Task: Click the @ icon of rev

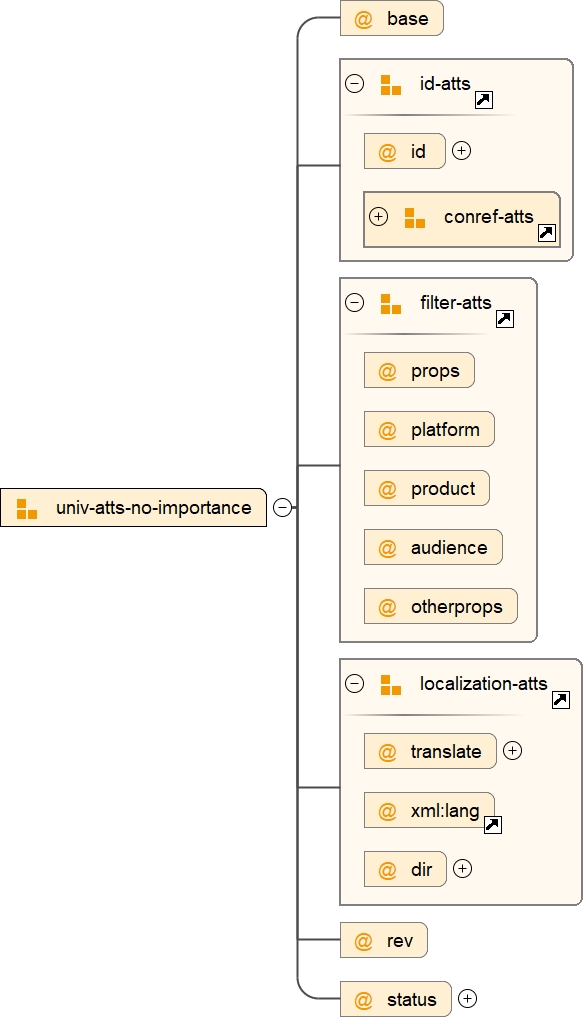Action: 363,941
